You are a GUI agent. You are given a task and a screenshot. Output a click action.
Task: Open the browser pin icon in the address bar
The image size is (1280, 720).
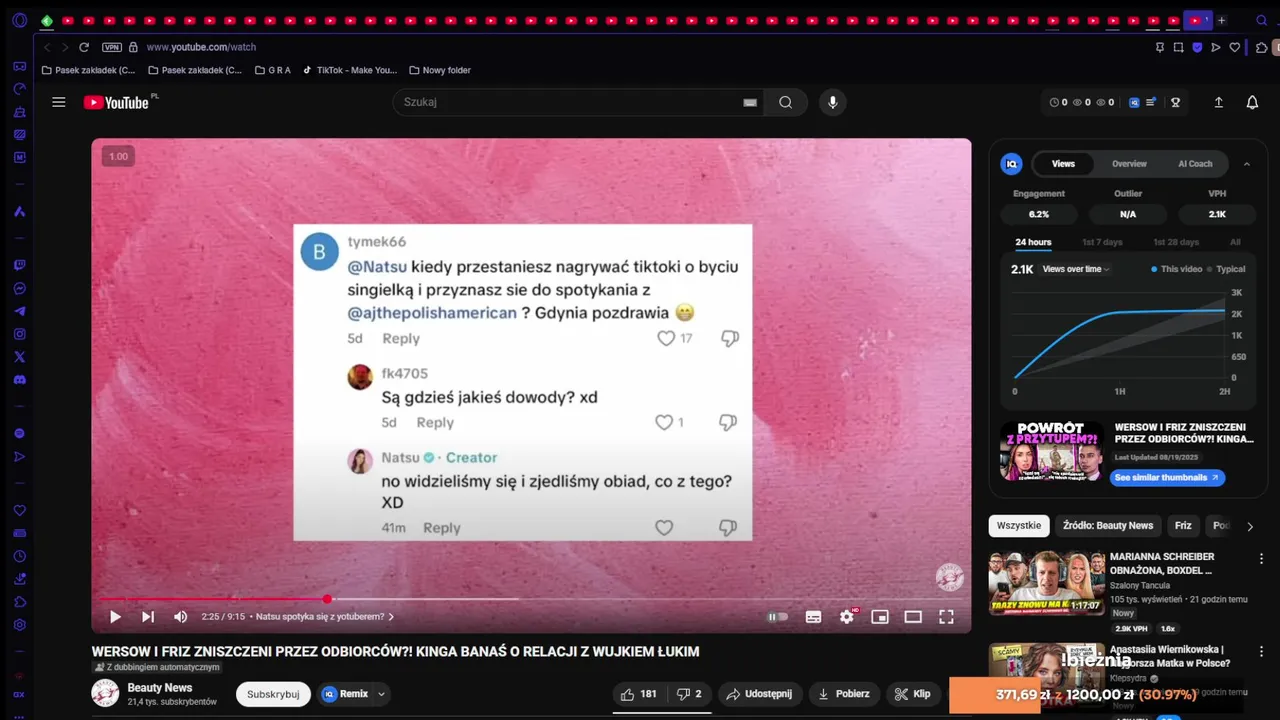pos(1160,47)
